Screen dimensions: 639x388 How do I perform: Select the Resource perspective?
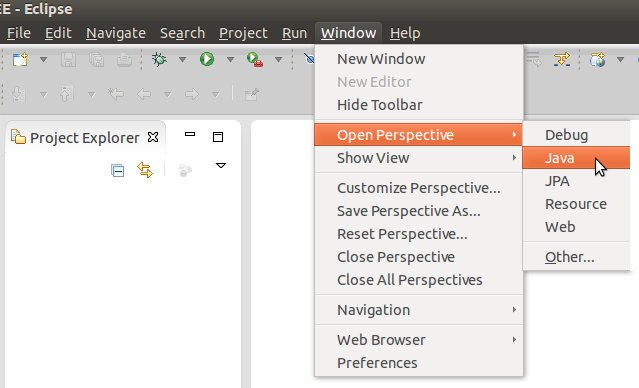click(576, 204)
